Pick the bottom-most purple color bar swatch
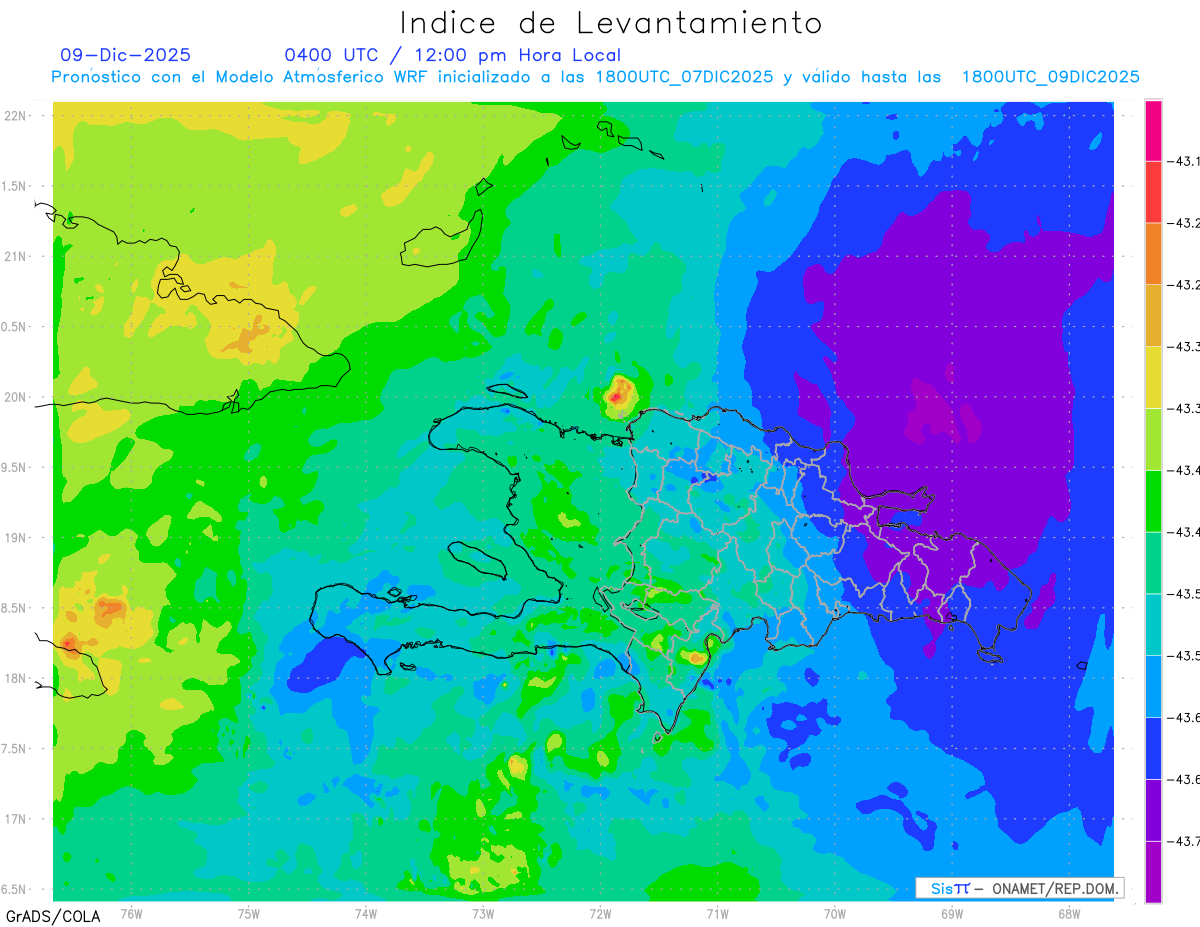 [x=1153, y=872]
